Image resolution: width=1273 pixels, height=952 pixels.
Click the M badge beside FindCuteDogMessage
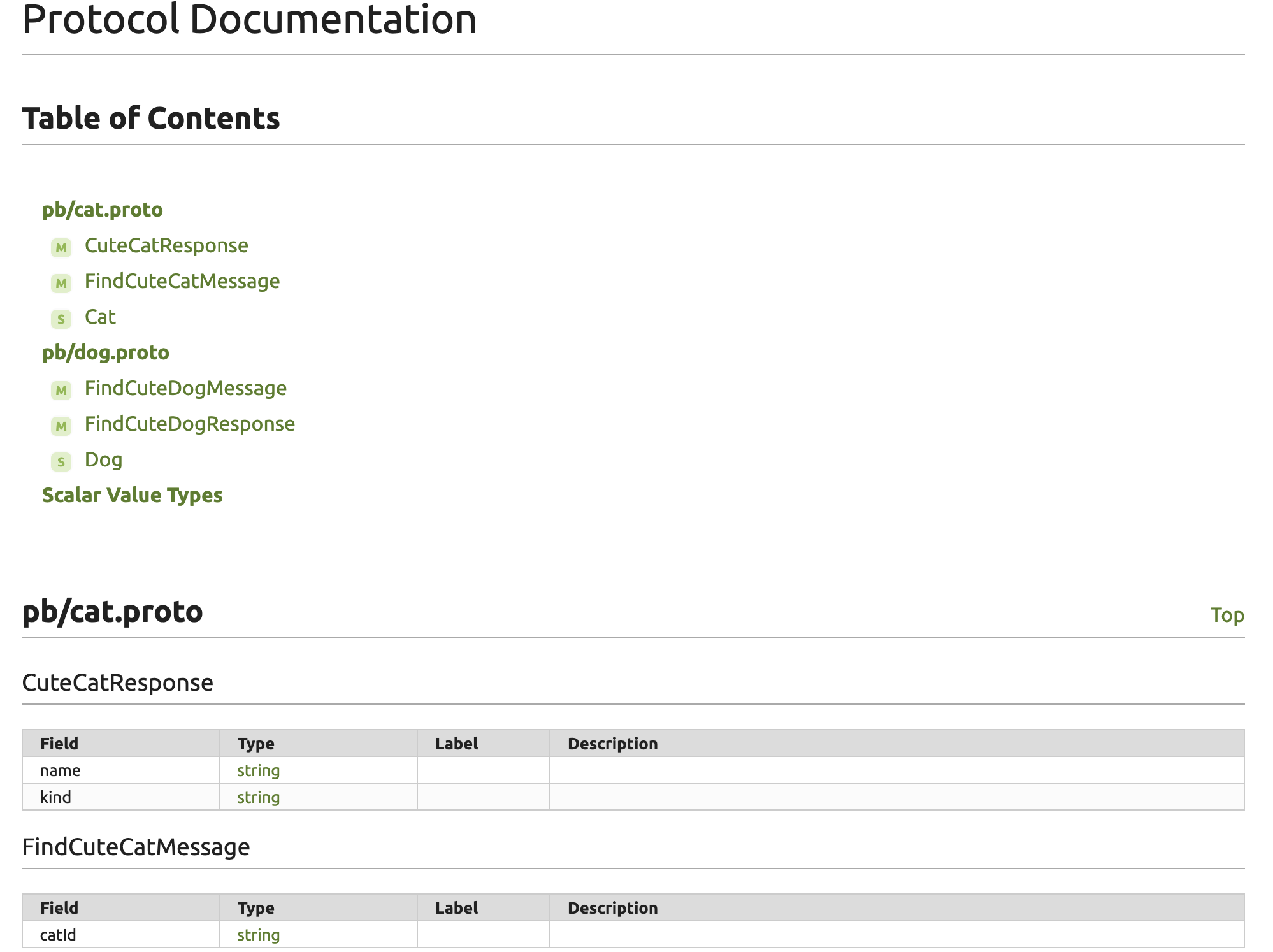[x=61, y=390]
